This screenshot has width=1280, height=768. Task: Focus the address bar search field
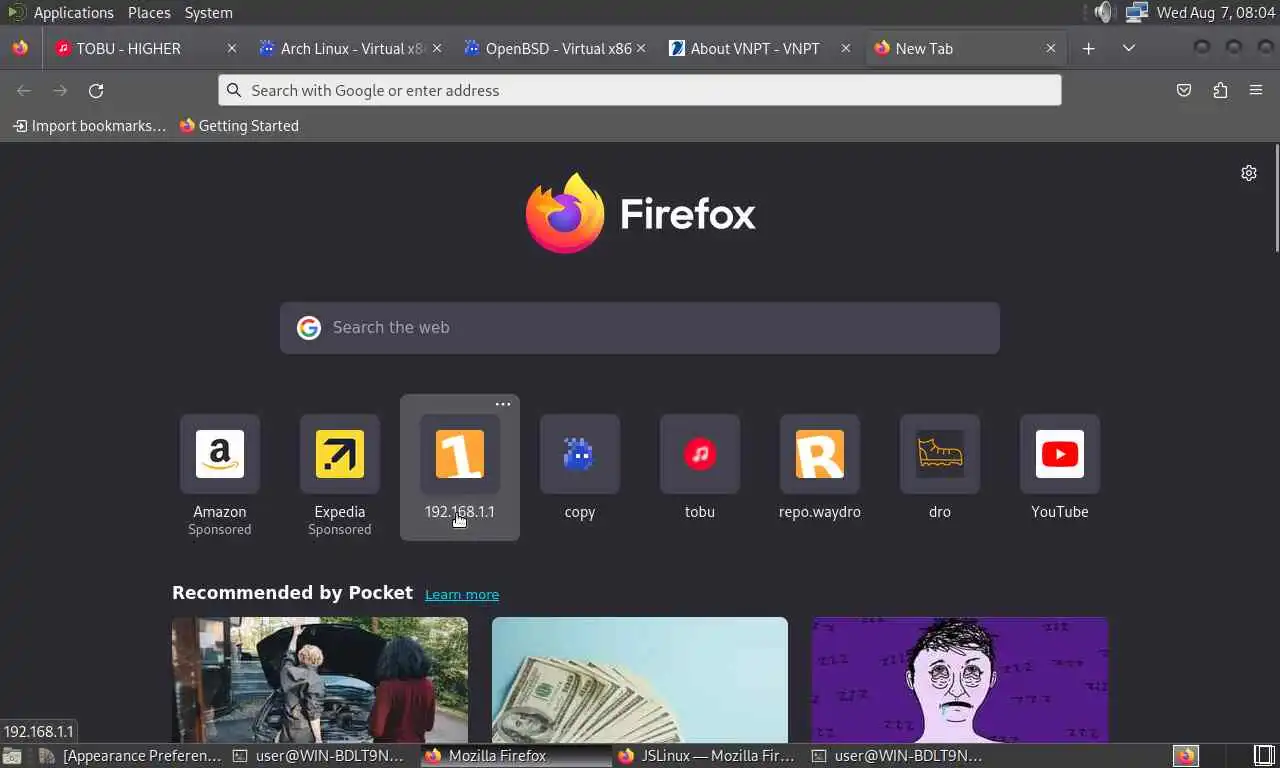640,90
